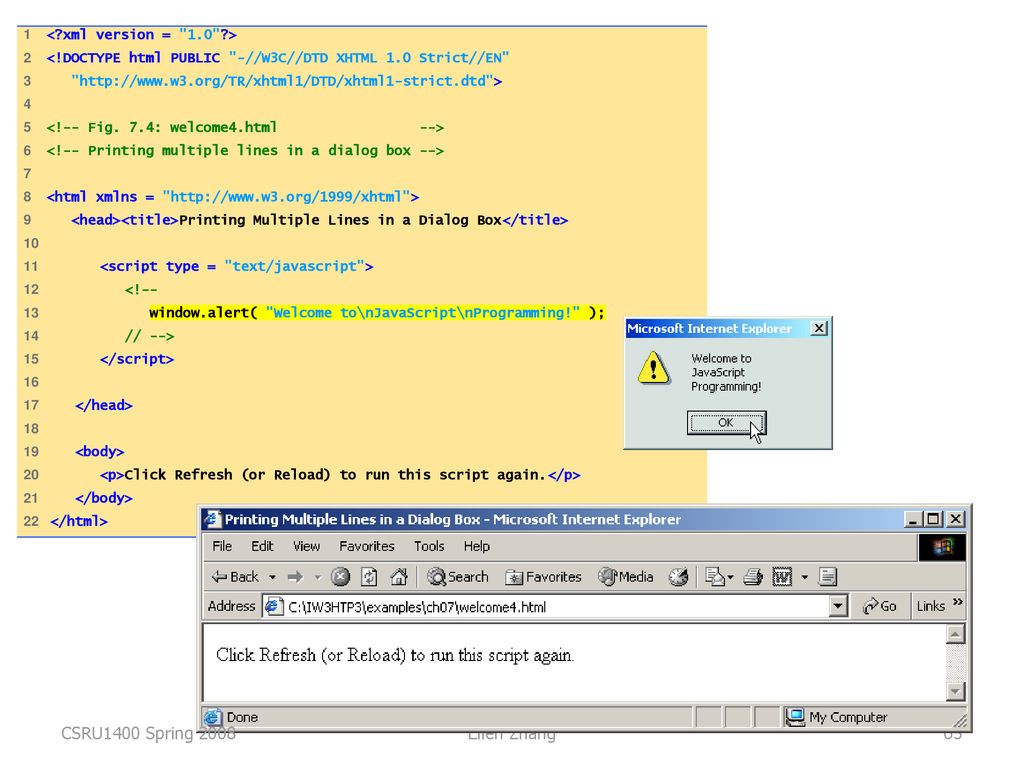Minimize the Internet Explorer window
1024x768 pixels.
pyautogui.click(x=912, y=519)
